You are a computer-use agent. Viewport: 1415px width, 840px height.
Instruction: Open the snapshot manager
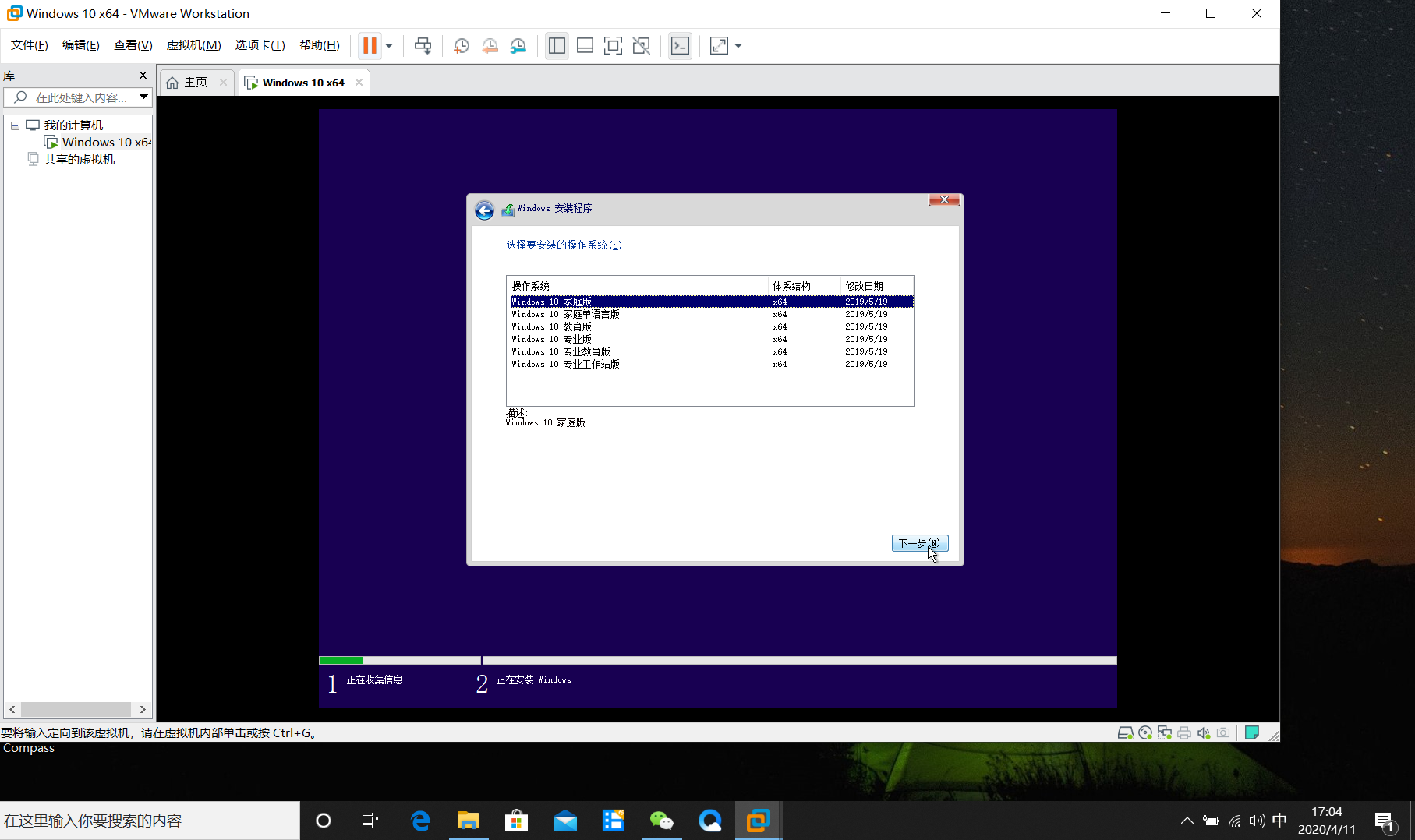pos(518,46)
